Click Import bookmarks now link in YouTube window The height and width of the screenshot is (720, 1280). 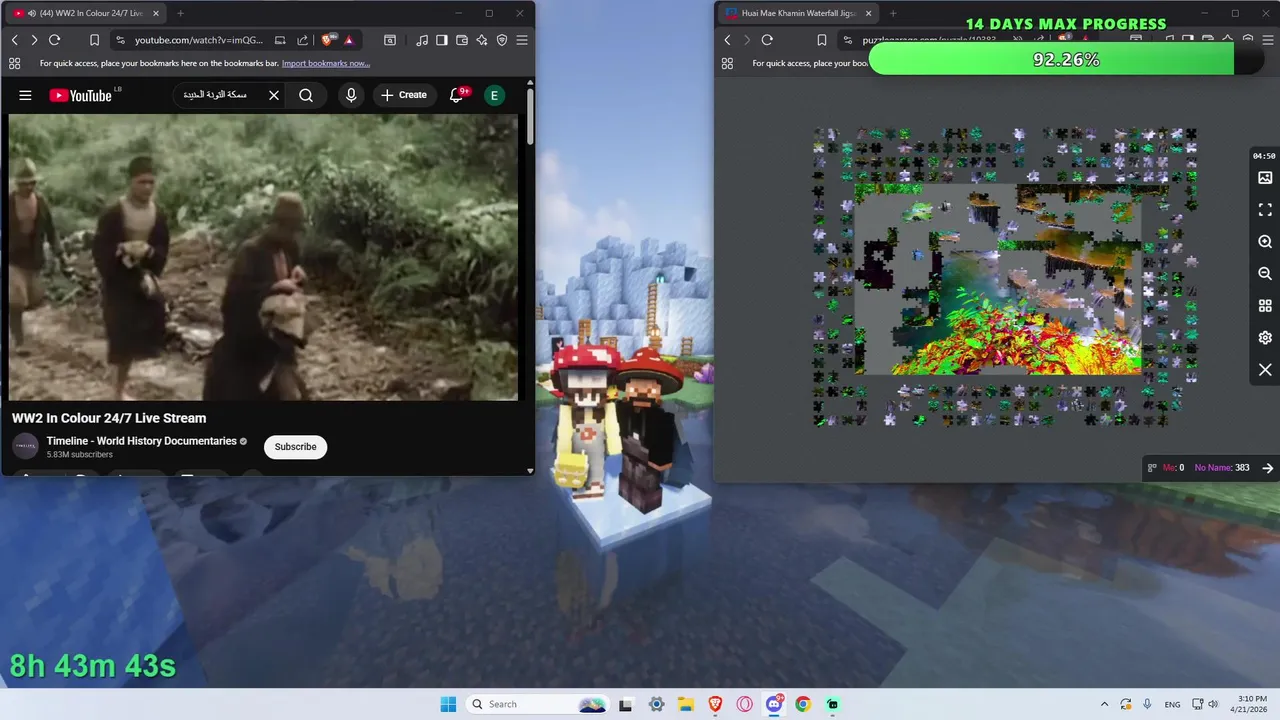click(326, 63)
